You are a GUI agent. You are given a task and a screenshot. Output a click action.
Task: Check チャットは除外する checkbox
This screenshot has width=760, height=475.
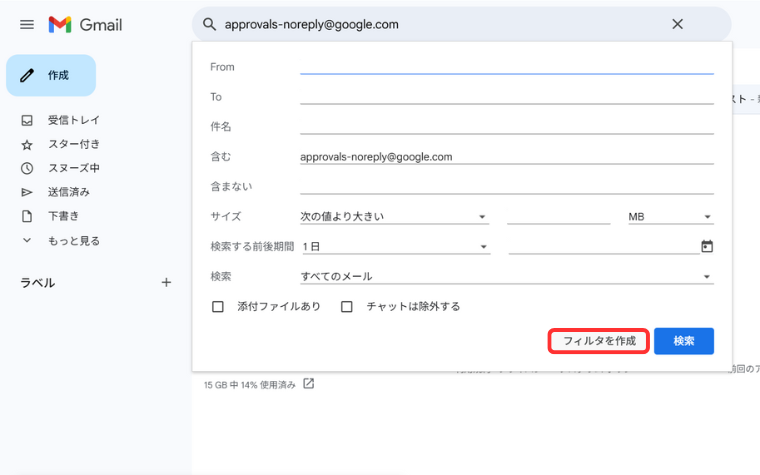pos(347,306)
